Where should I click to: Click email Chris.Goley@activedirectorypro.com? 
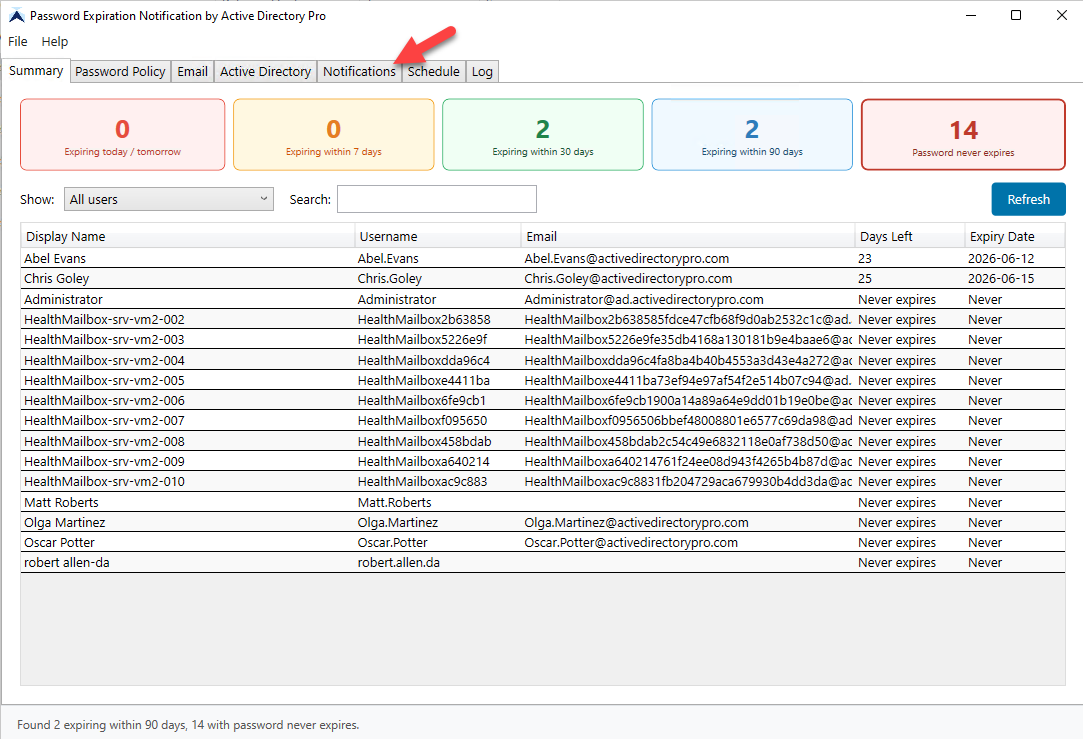tap(628, 278)
